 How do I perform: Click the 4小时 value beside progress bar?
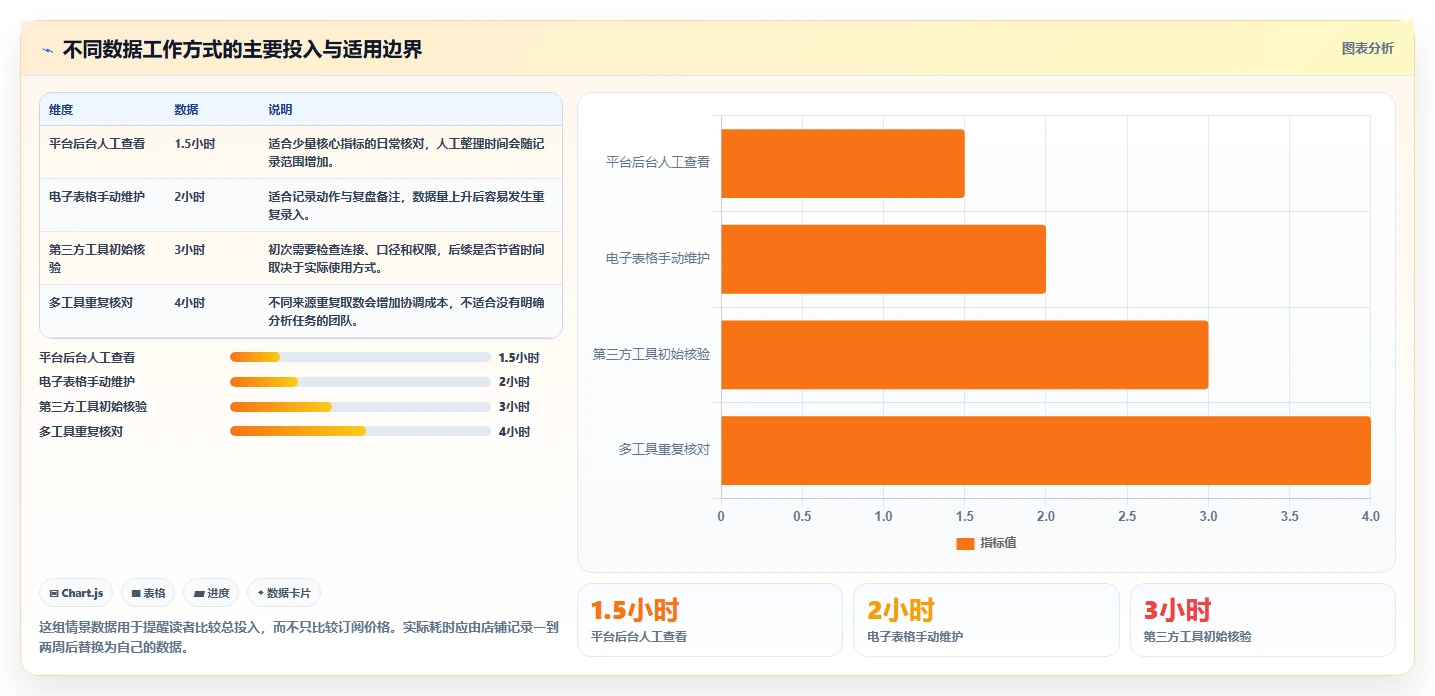pos(514,432)
